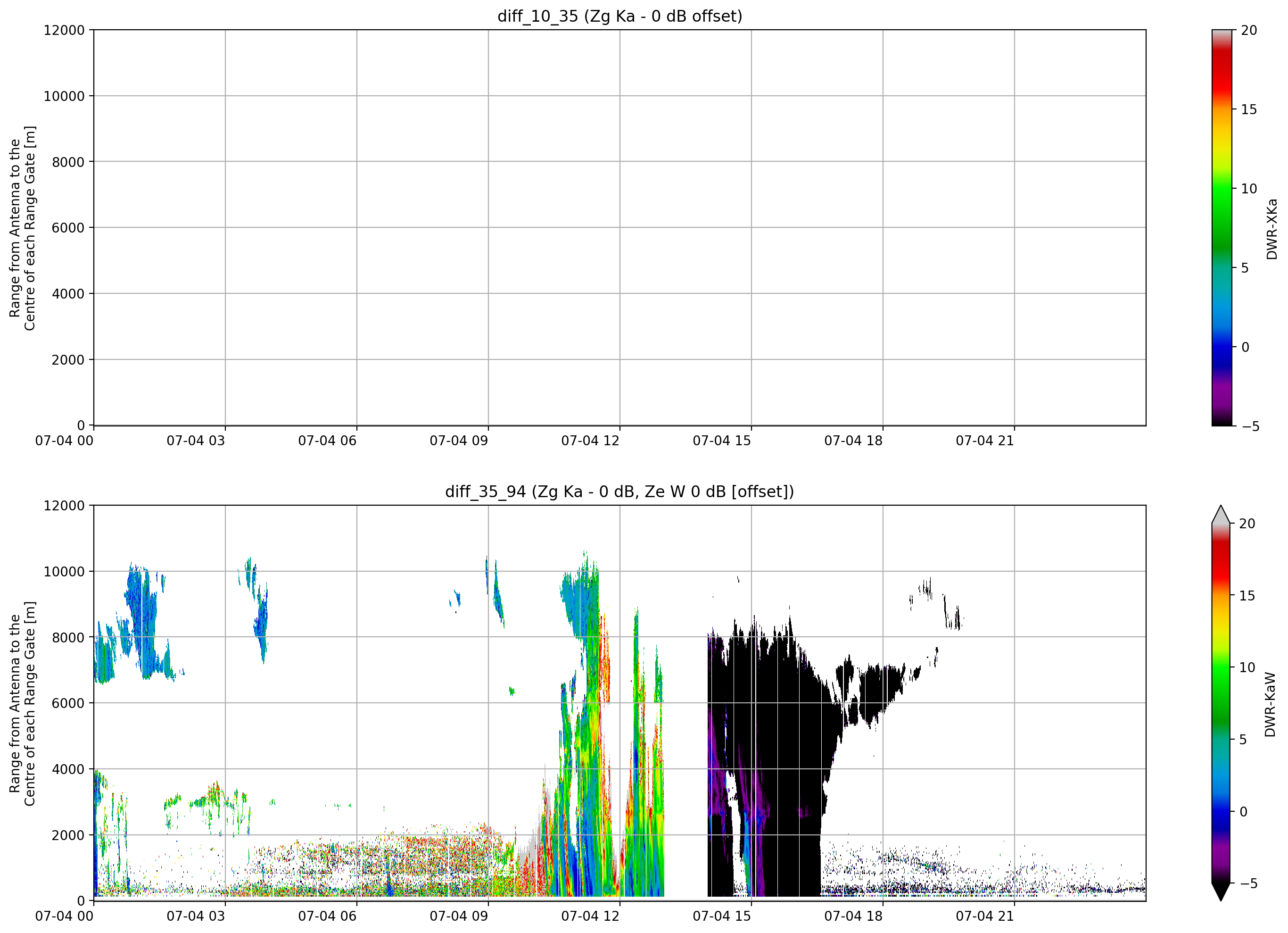Click the DWR-KaW rainbow colorbar
The image size is (1288, 933).
1221,703
